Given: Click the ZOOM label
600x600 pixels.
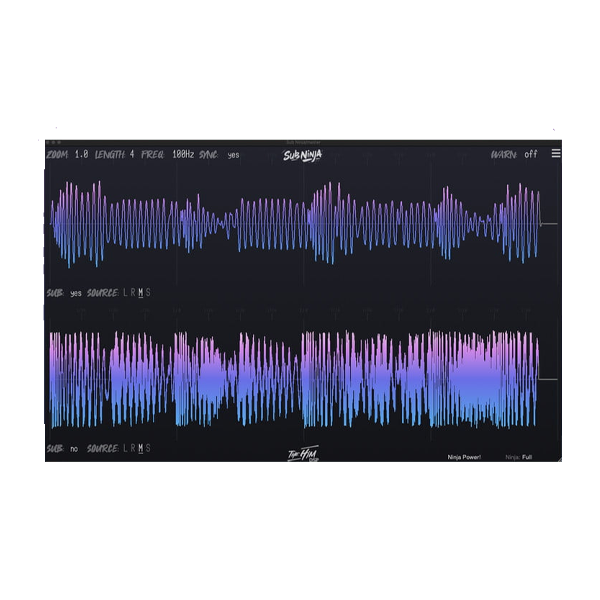Looking at the screenshot, I should click(x=57, y=155).
